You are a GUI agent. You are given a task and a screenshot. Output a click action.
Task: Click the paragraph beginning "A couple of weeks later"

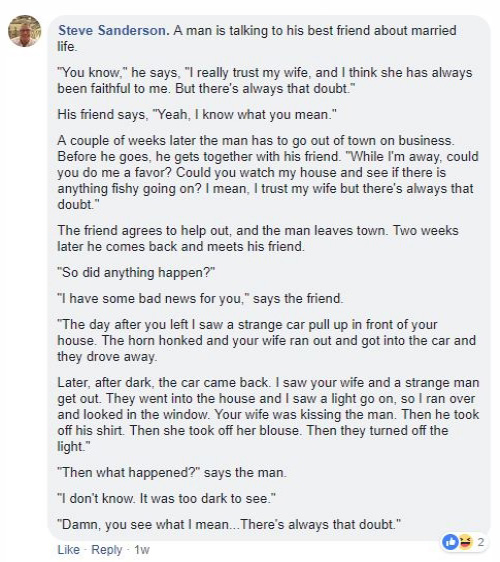click(x=268, y=172)
